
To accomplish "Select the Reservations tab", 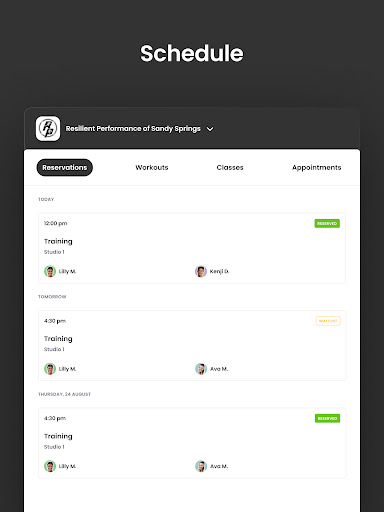I will click(65, 167).
